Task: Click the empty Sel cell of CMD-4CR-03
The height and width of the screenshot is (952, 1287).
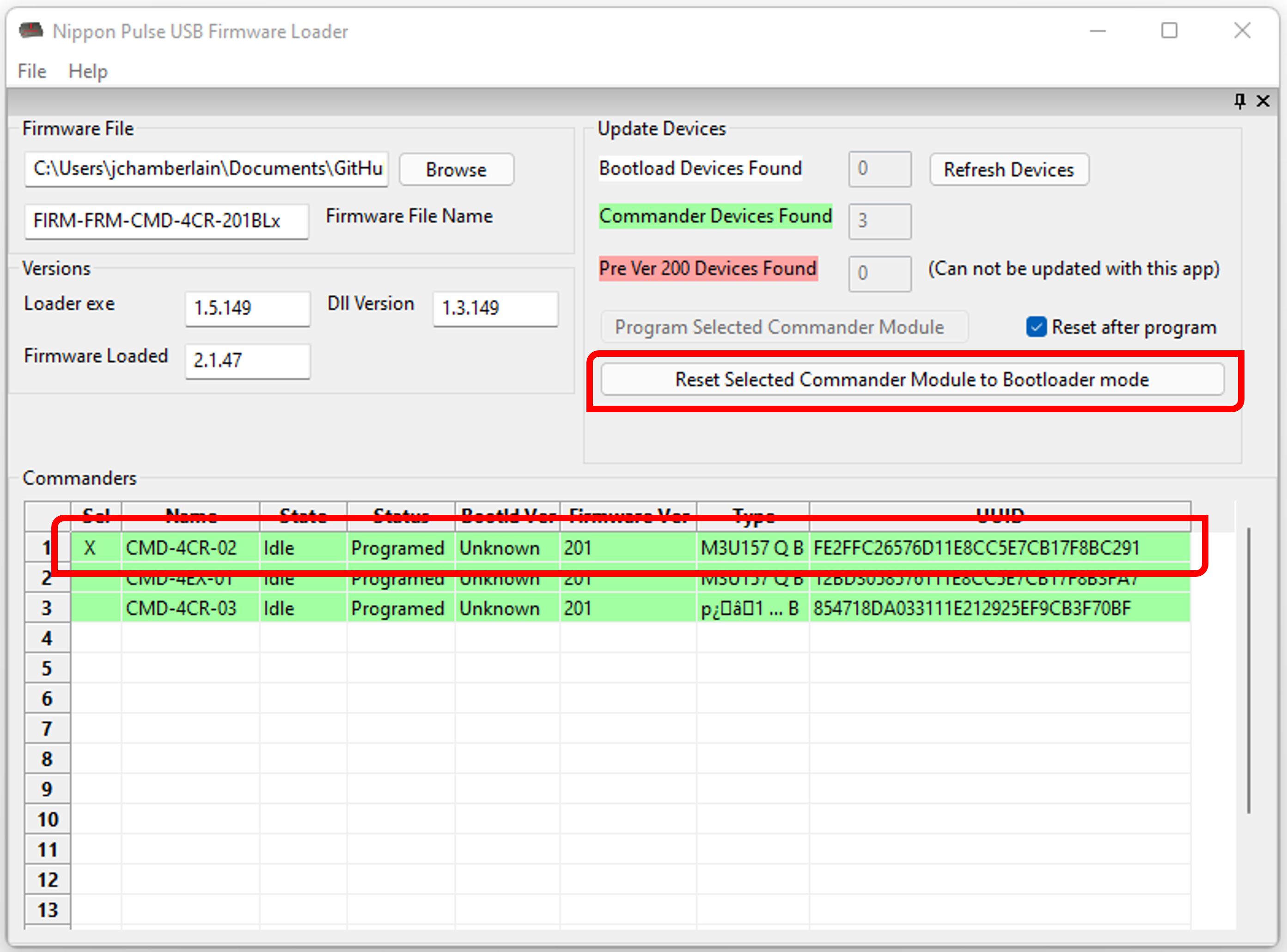Action: [96, 608]
